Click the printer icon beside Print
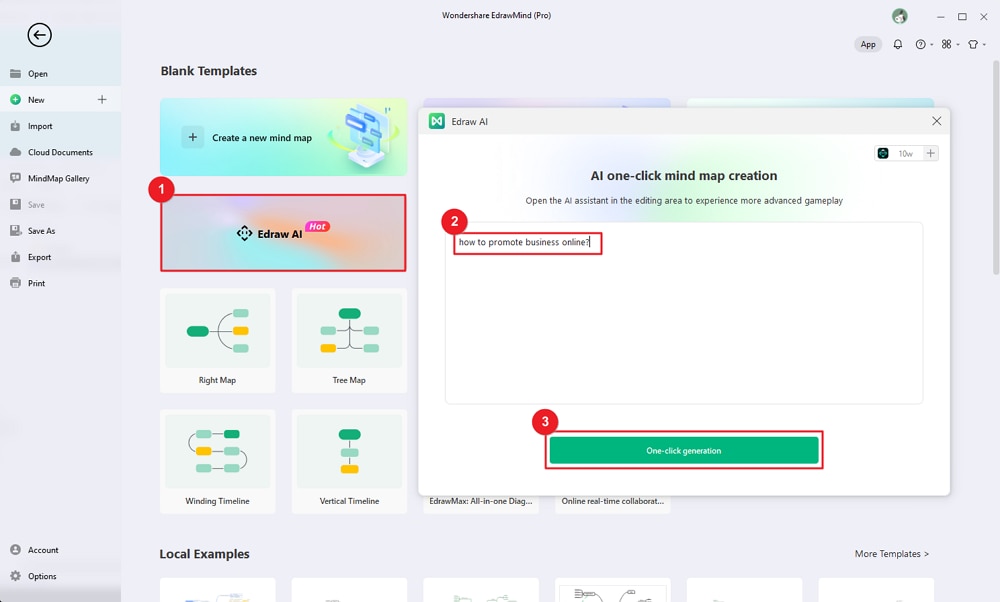 (x=15, y=283)
